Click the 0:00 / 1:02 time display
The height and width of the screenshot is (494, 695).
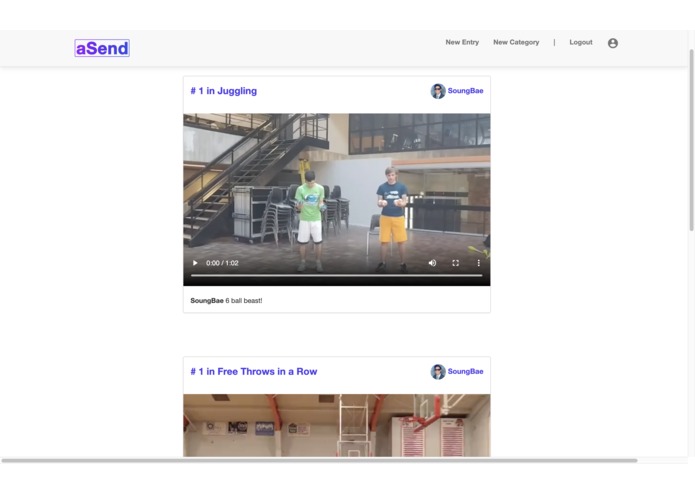[x=222, y=263]
